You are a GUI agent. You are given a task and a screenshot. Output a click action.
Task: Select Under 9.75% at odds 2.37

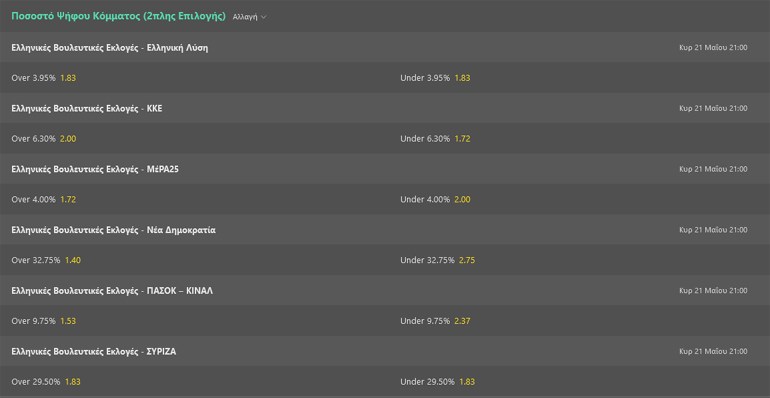click(435, 321)
